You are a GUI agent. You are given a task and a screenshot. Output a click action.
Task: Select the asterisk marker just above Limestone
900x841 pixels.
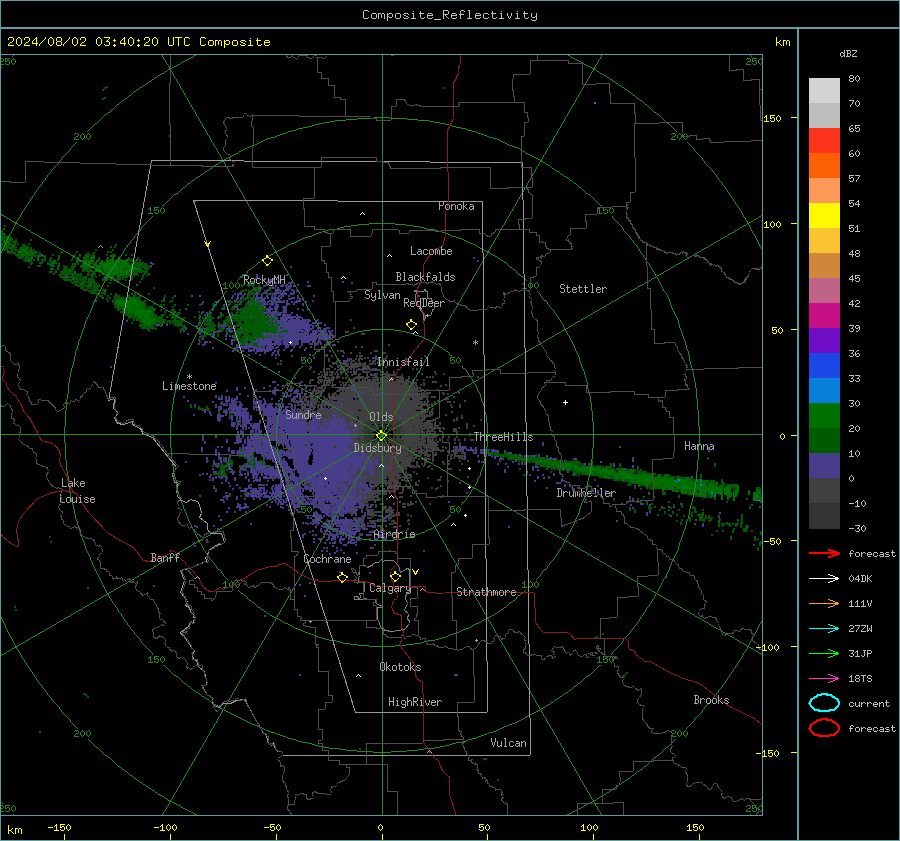click(189, 377)
